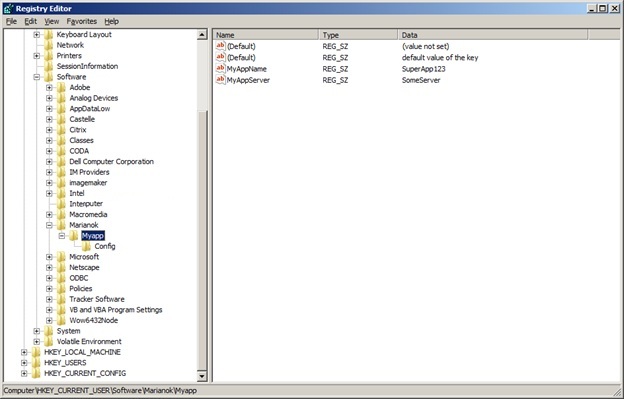The width and height of the screenshot is (624, 399).
Task: Expand the IM Providers node
Action: coord(49,172)
